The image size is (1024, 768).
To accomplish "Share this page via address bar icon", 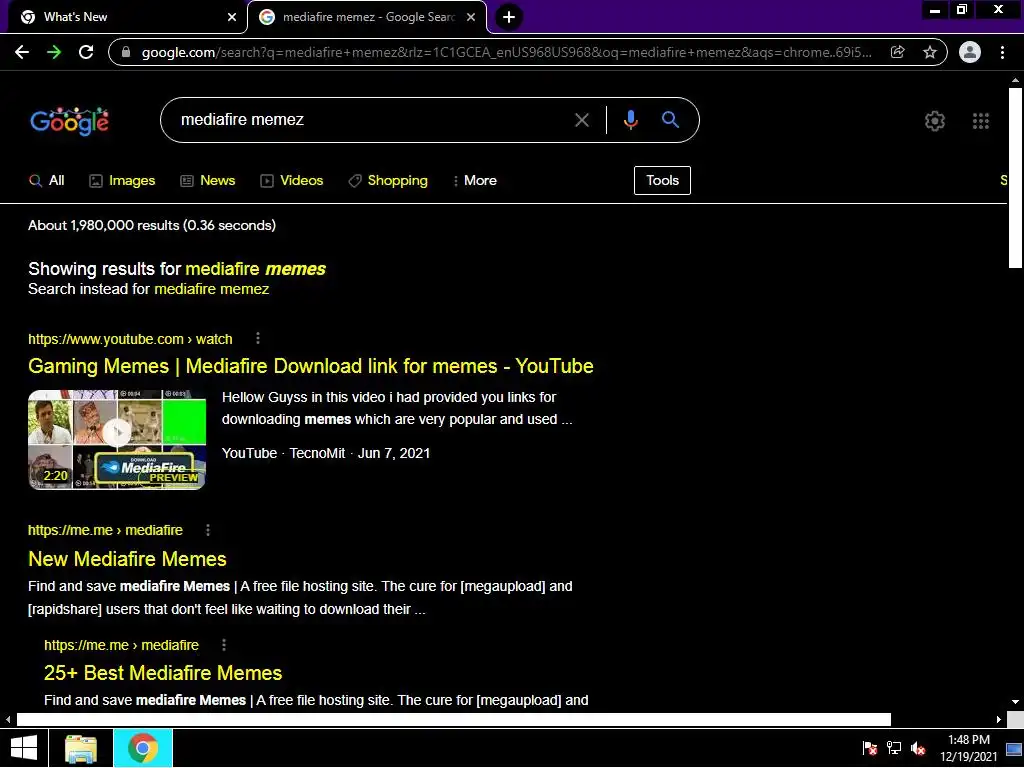I will [897, 52].
